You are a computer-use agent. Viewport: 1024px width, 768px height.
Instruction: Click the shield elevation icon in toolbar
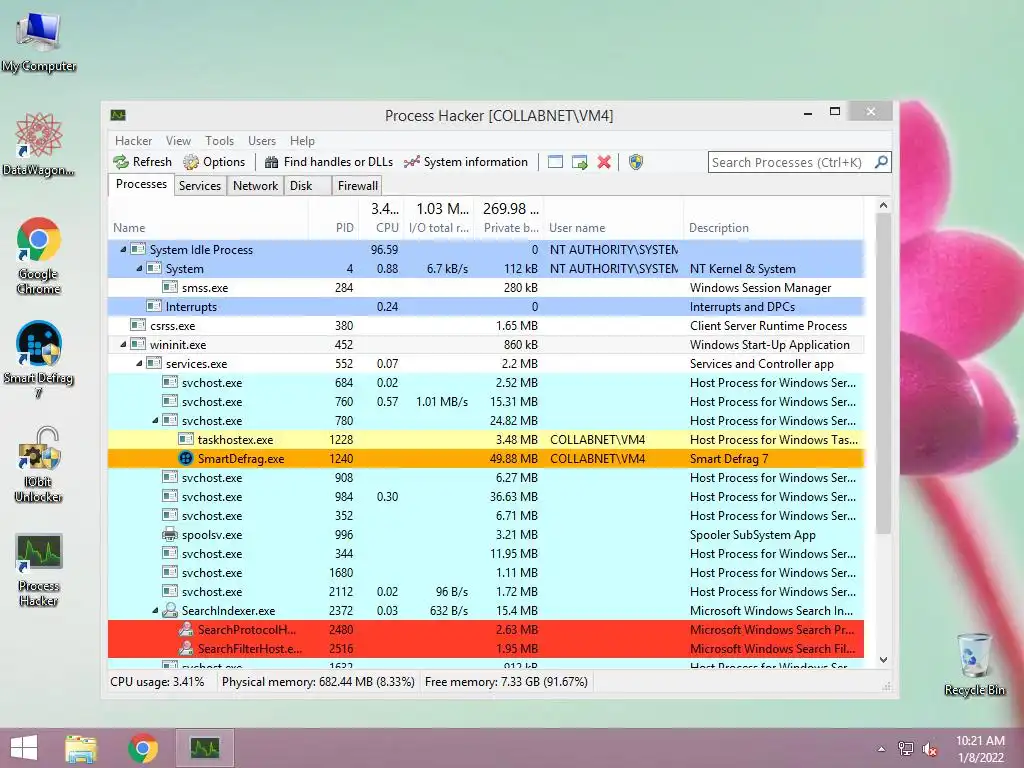pyautogui.click(x=636, y=162)
